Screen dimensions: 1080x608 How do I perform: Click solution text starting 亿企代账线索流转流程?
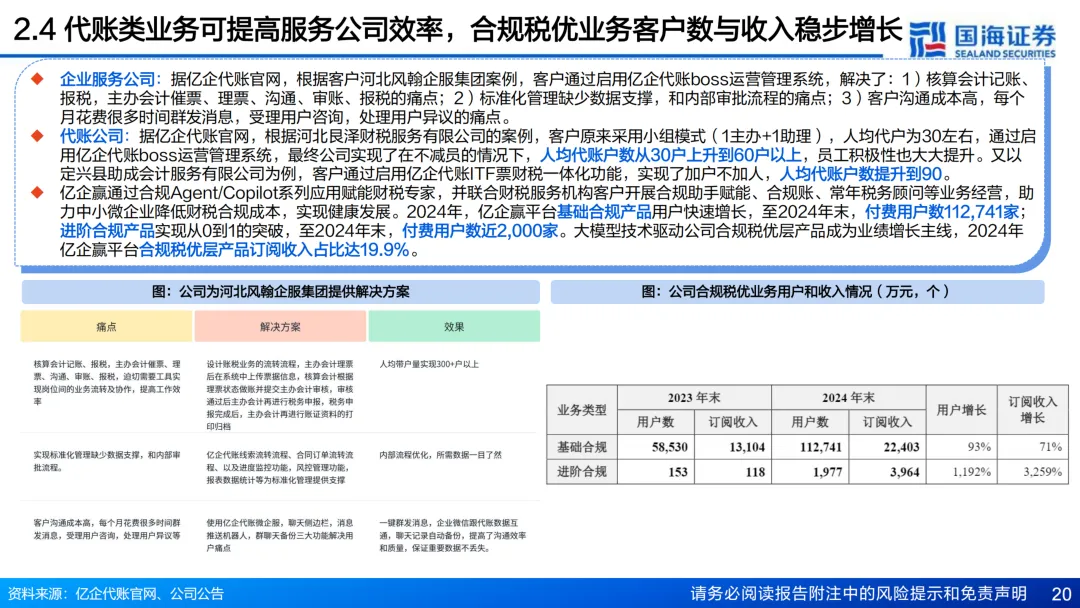click(280, 468)
